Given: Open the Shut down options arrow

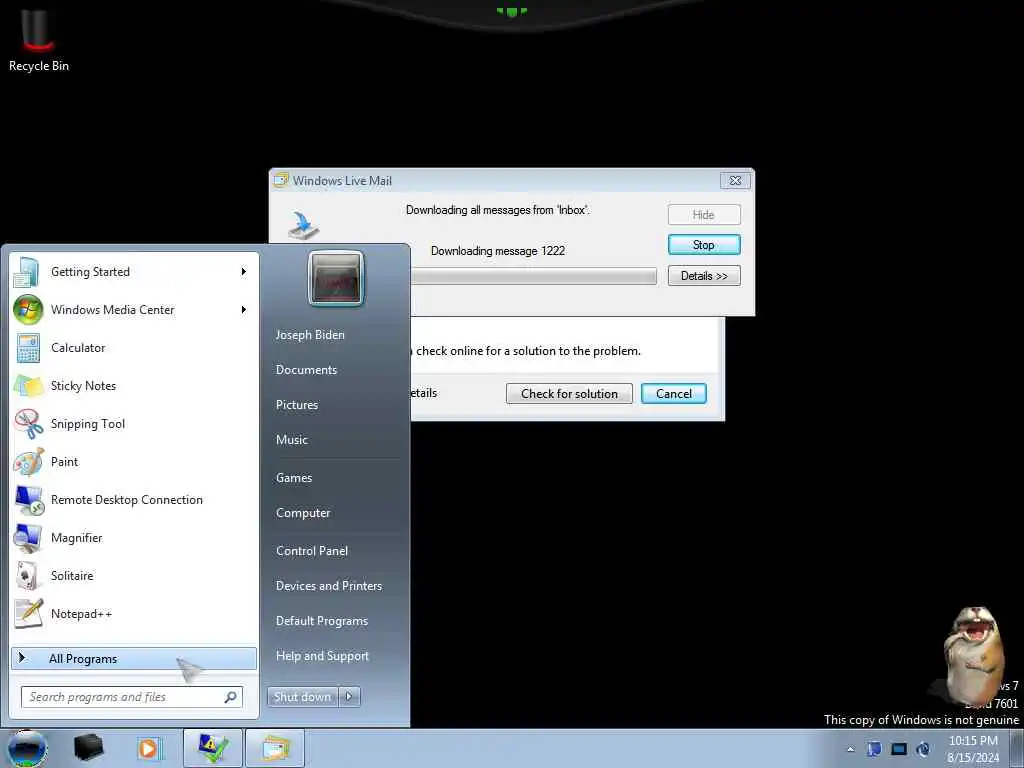Looking at the screenshot, I should click(349, 697).
